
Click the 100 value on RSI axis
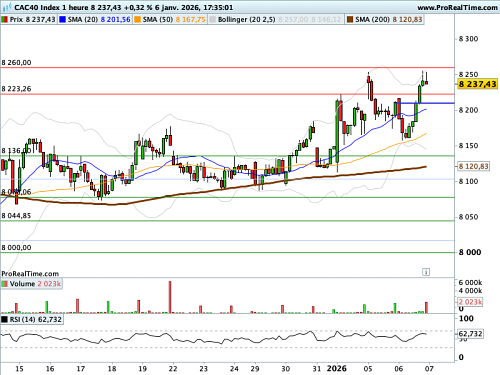coord(466,319)
